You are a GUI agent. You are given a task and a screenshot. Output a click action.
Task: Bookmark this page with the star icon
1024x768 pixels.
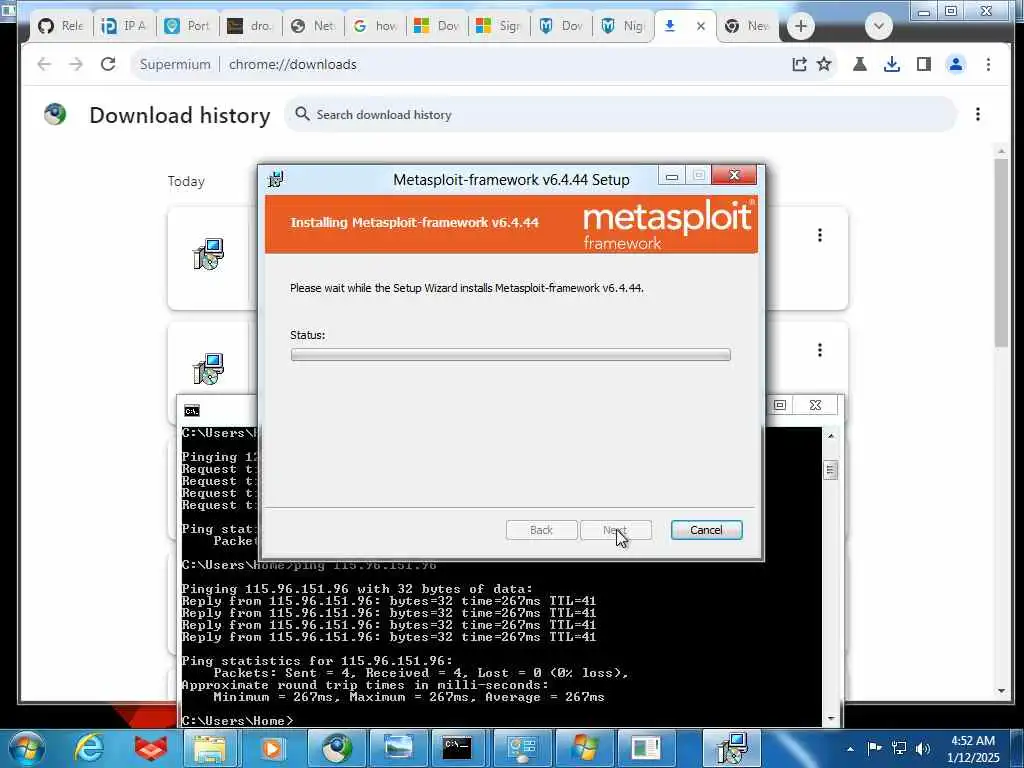[824, 64]
